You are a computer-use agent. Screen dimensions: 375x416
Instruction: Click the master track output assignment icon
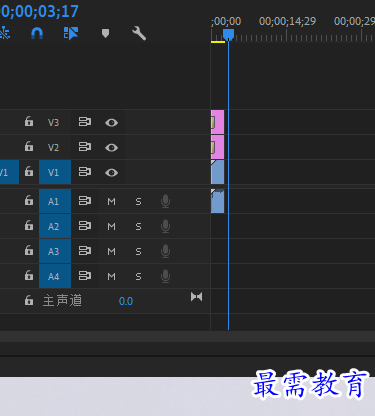pyautogui.click(x=196, y=297)
